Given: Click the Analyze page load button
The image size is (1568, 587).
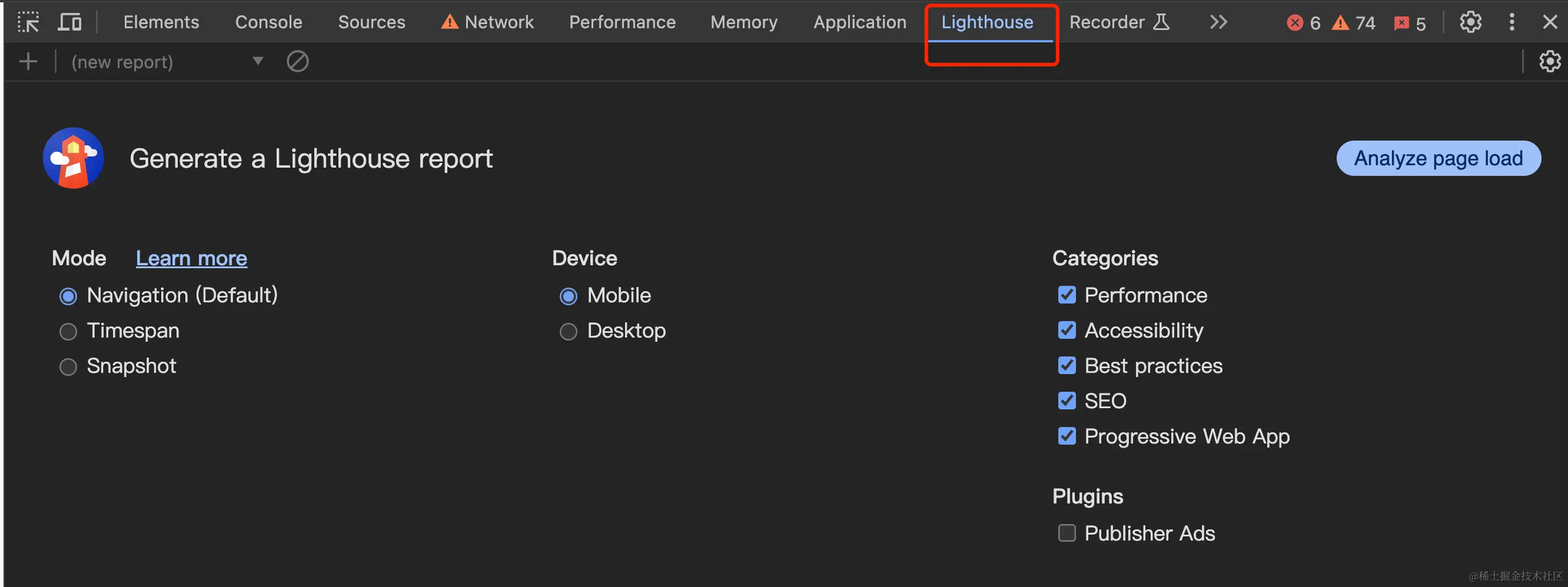Looking at the screenshot, I should pos(1439,158).
